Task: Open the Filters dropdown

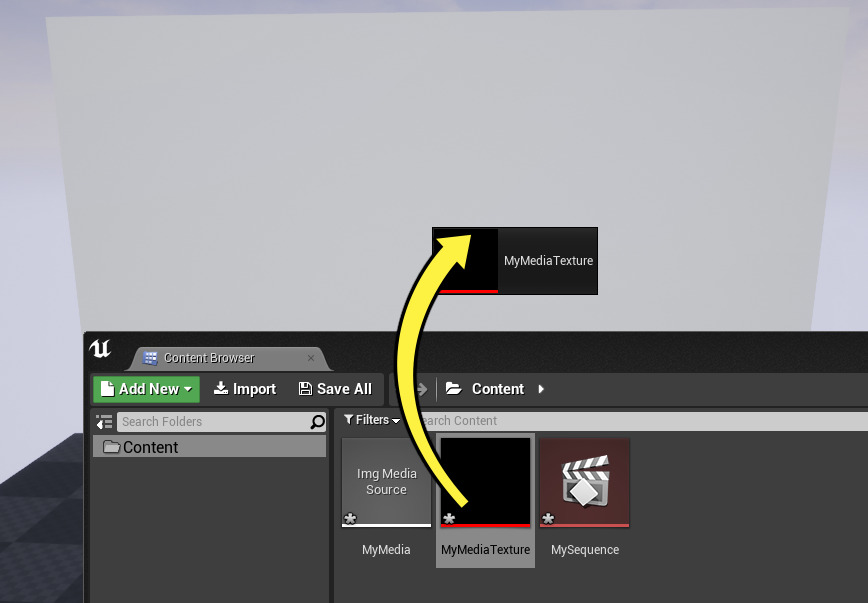Action: pos(371,420)
